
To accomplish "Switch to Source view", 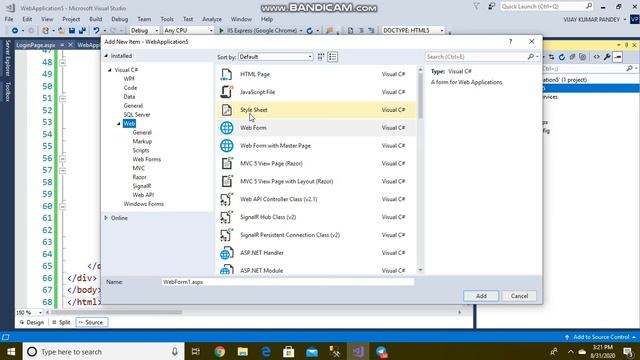I will [92, 322].
